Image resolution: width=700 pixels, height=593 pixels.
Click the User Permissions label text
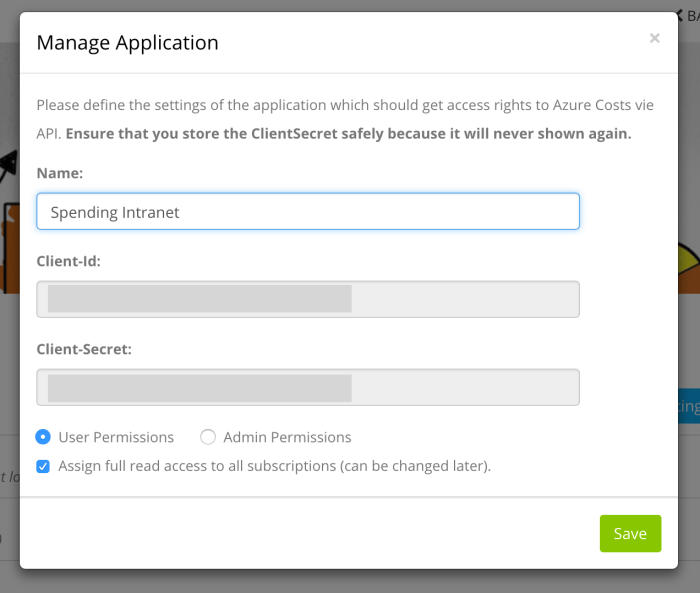coord(116,437)
